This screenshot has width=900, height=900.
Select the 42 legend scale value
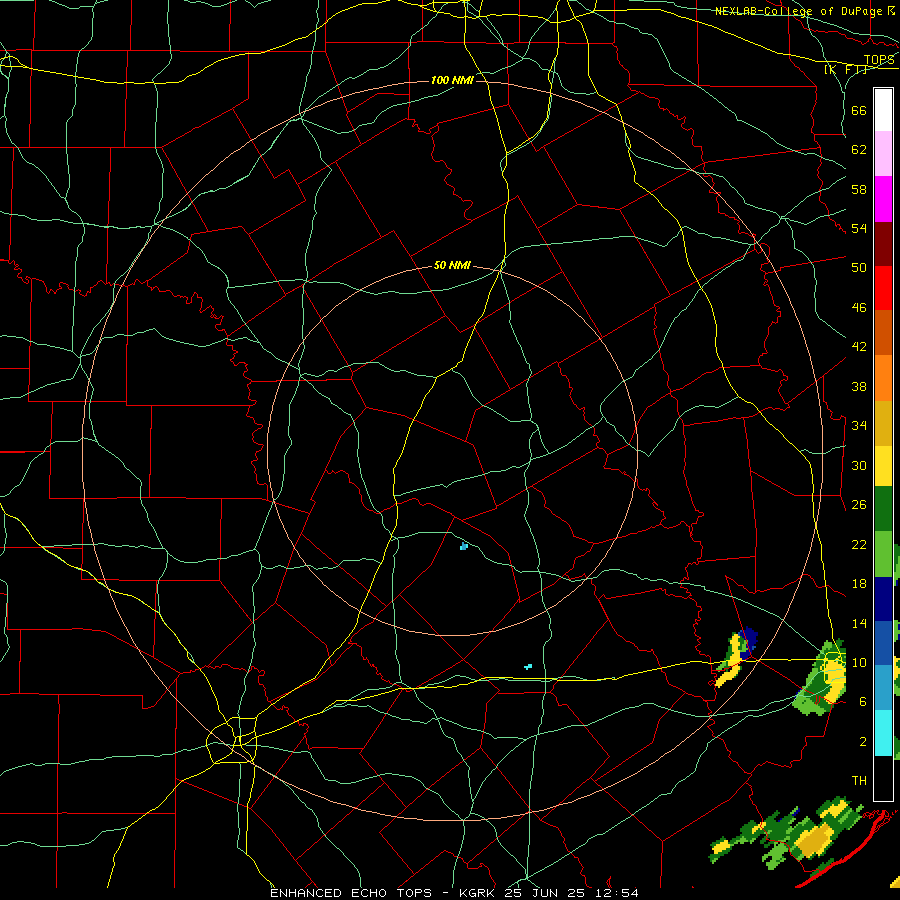tap(859, 347)
